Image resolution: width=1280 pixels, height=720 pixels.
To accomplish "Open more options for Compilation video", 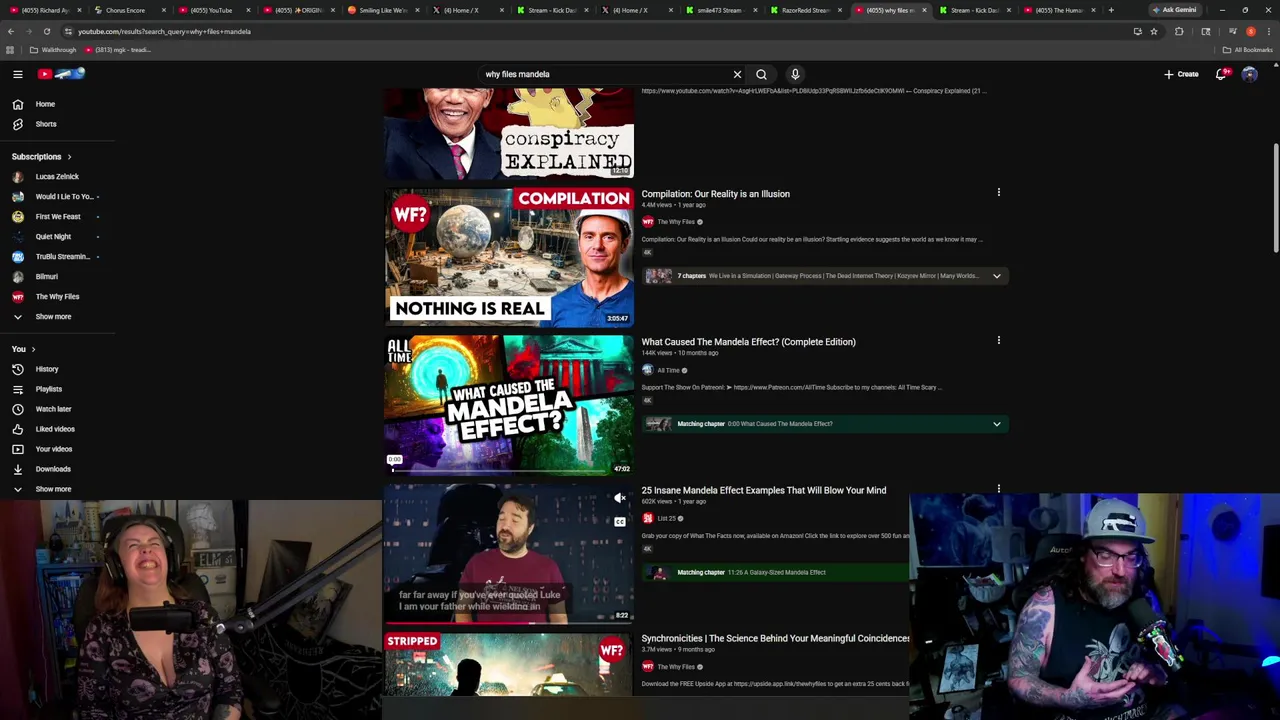I will click(998, 192).
